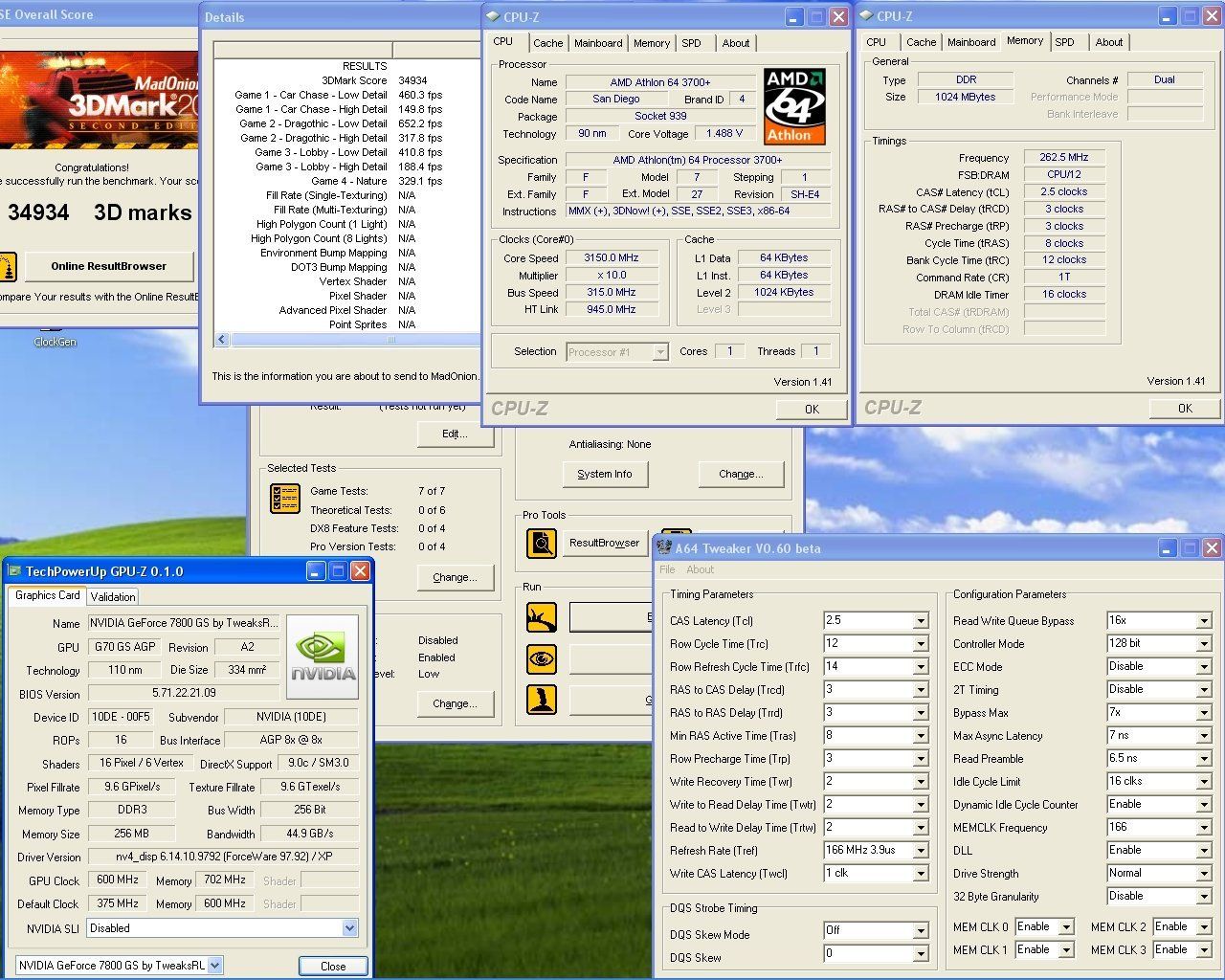1225x980 pixels.
Task: Click the Edit... button in 3DMark
Action: click(x=455, y=434)
